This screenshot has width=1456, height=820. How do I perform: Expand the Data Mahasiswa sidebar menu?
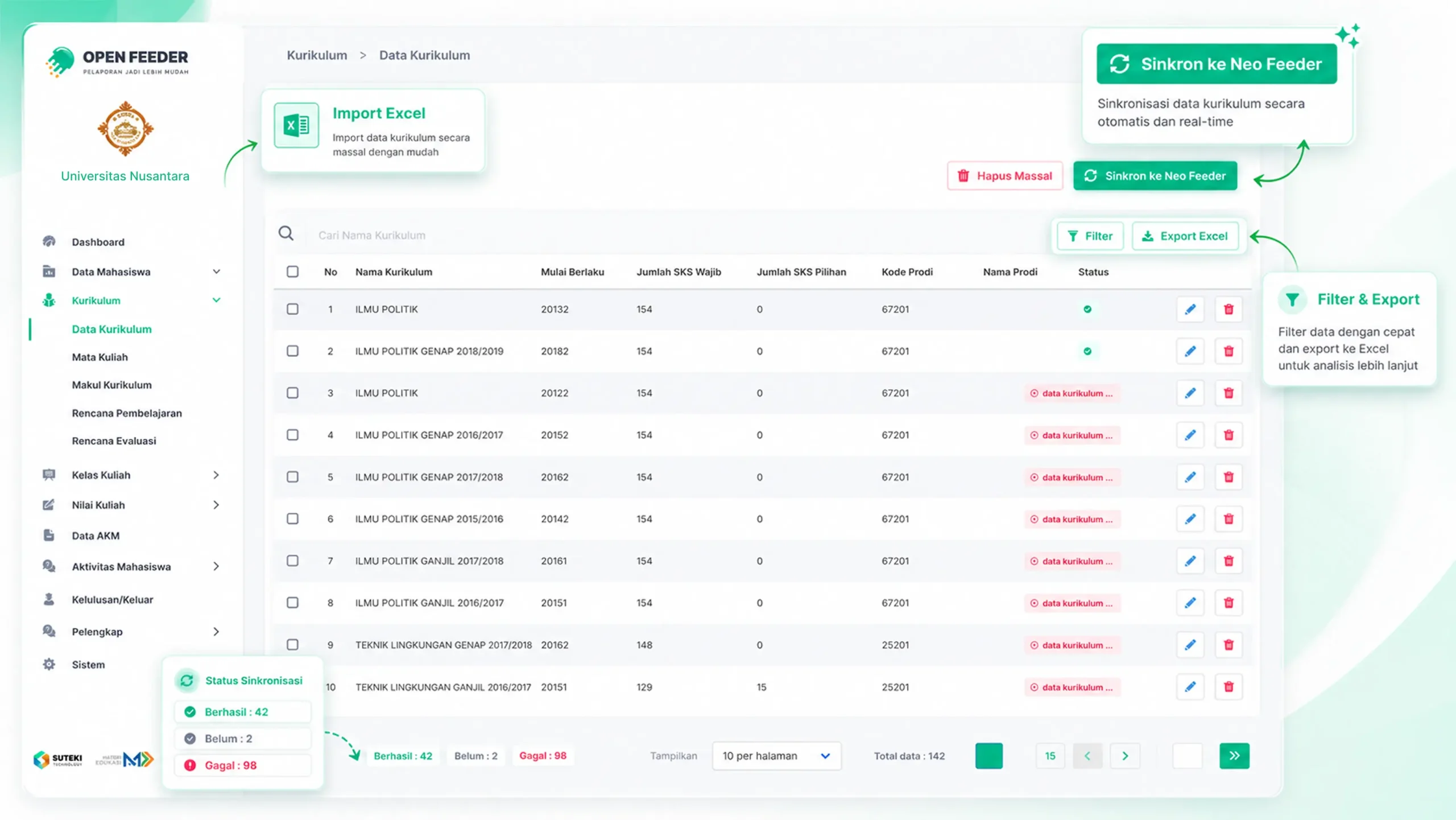pos(217,272)
